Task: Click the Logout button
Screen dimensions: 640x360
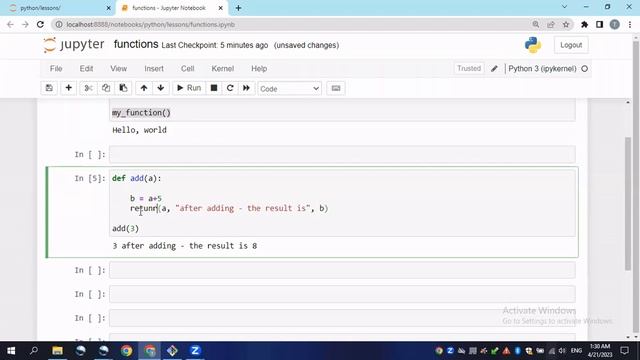Action: click(x=571, y=45)
